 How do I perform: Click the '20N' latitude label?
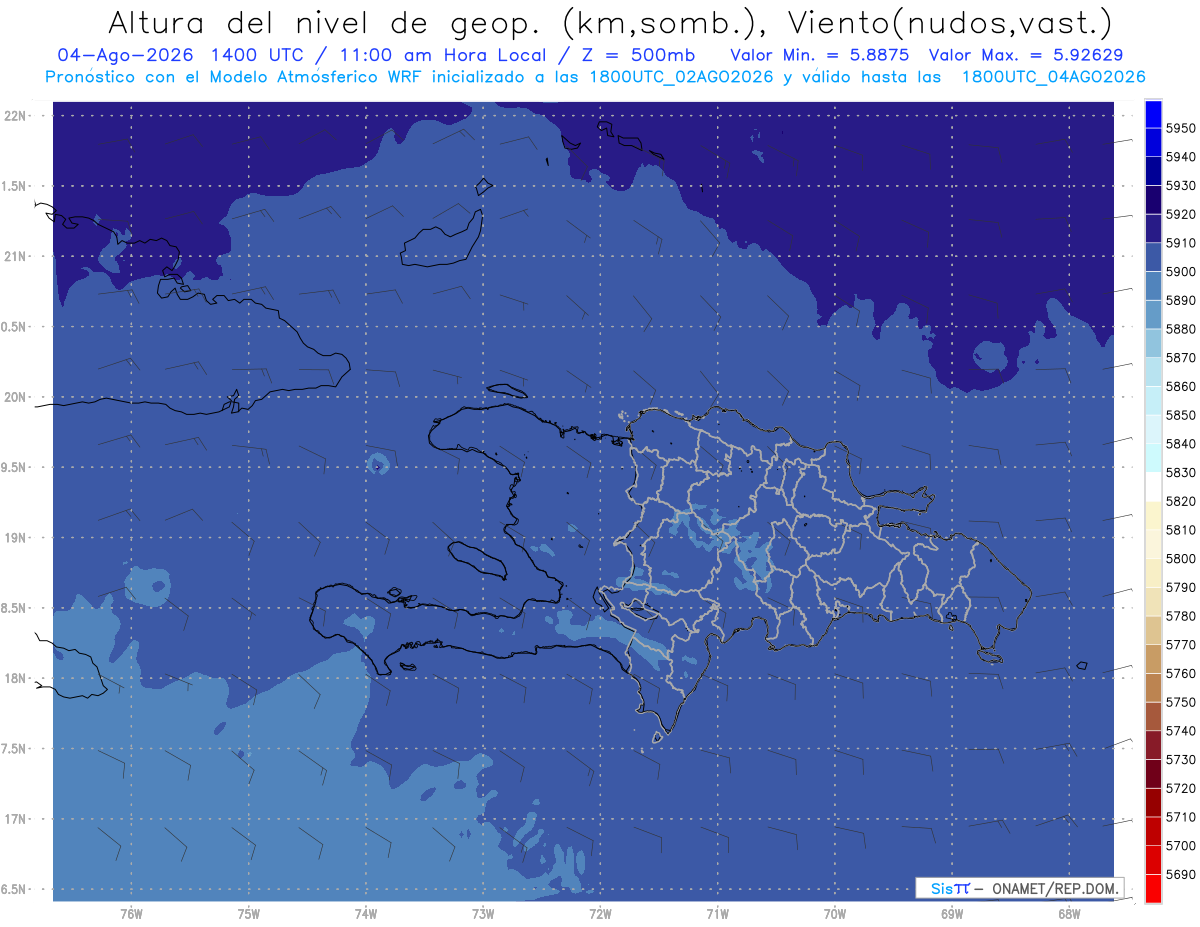click(15, 397)
